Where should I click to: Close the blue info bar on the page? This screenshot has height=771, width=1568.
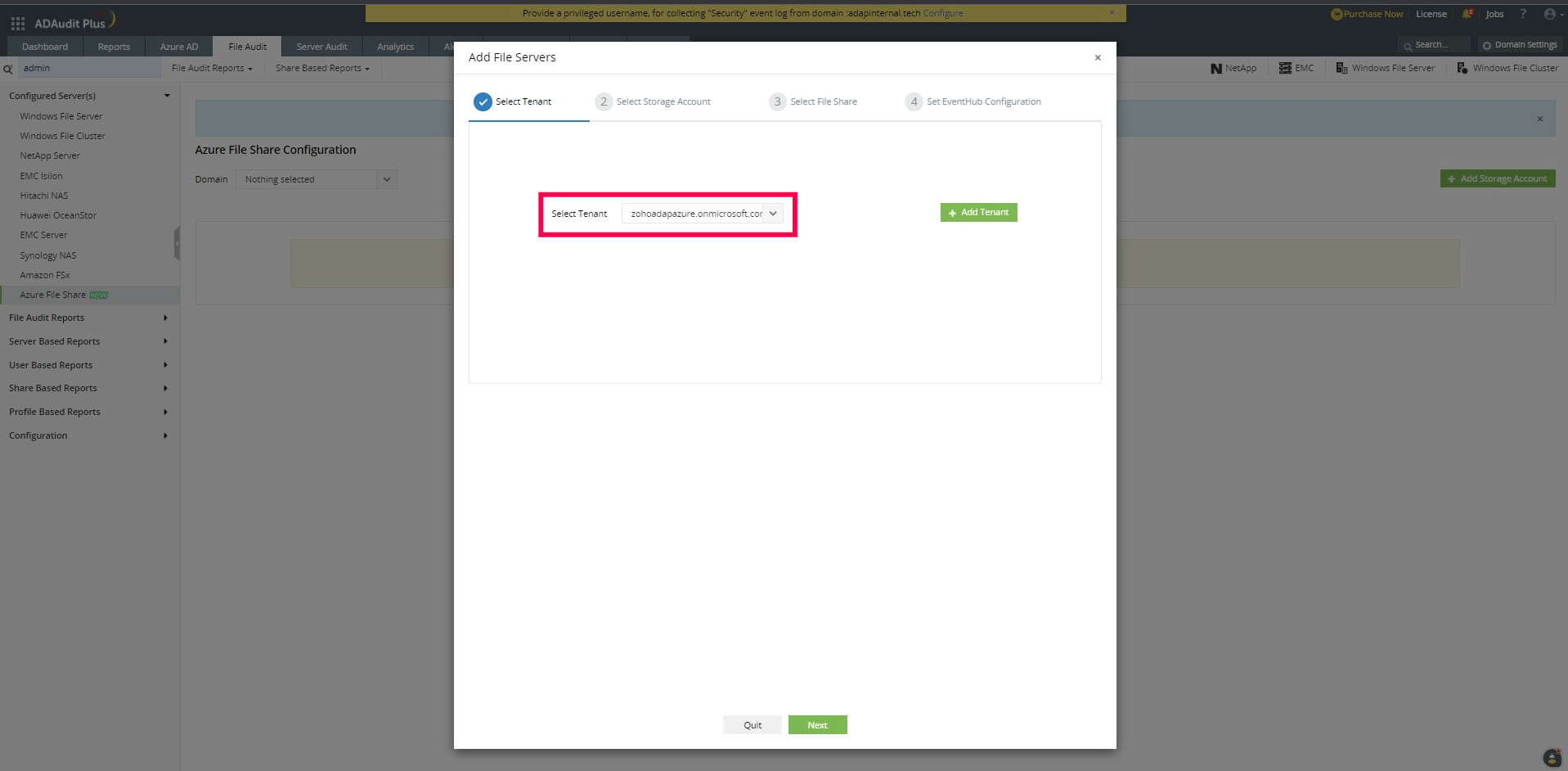coord(1539,119)
